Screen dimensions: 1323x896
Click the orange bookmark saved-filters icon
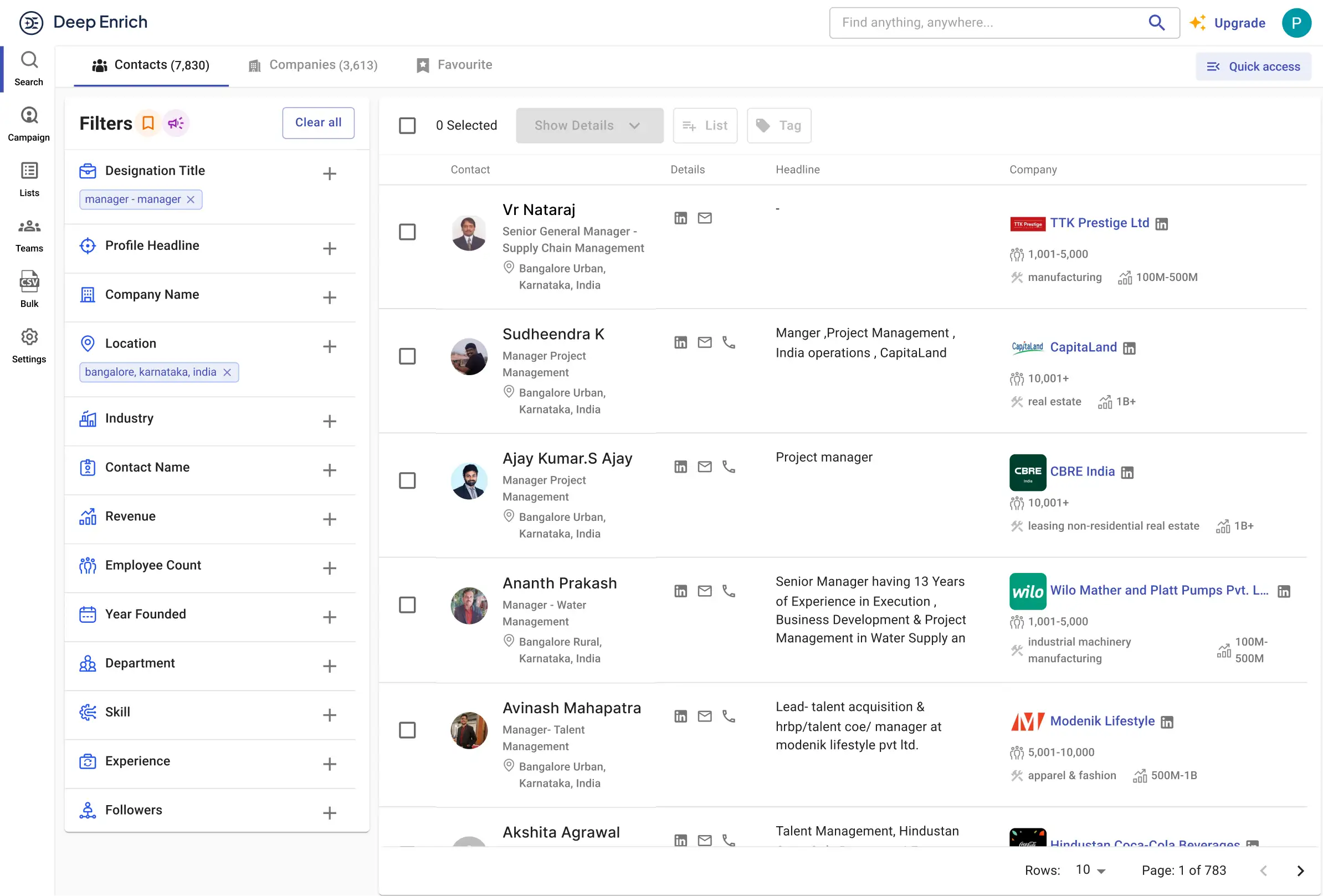[x=148, y=123]
